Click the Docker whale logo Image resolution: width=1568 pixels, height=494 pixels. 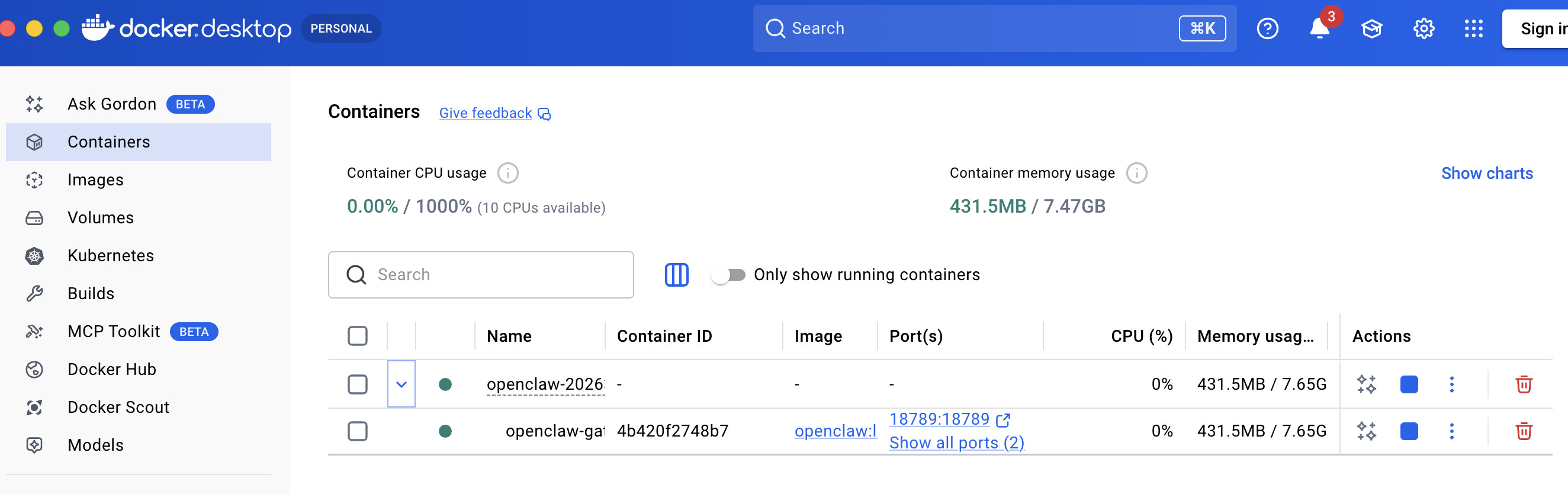pyautogui.click(x=98, y=28)
